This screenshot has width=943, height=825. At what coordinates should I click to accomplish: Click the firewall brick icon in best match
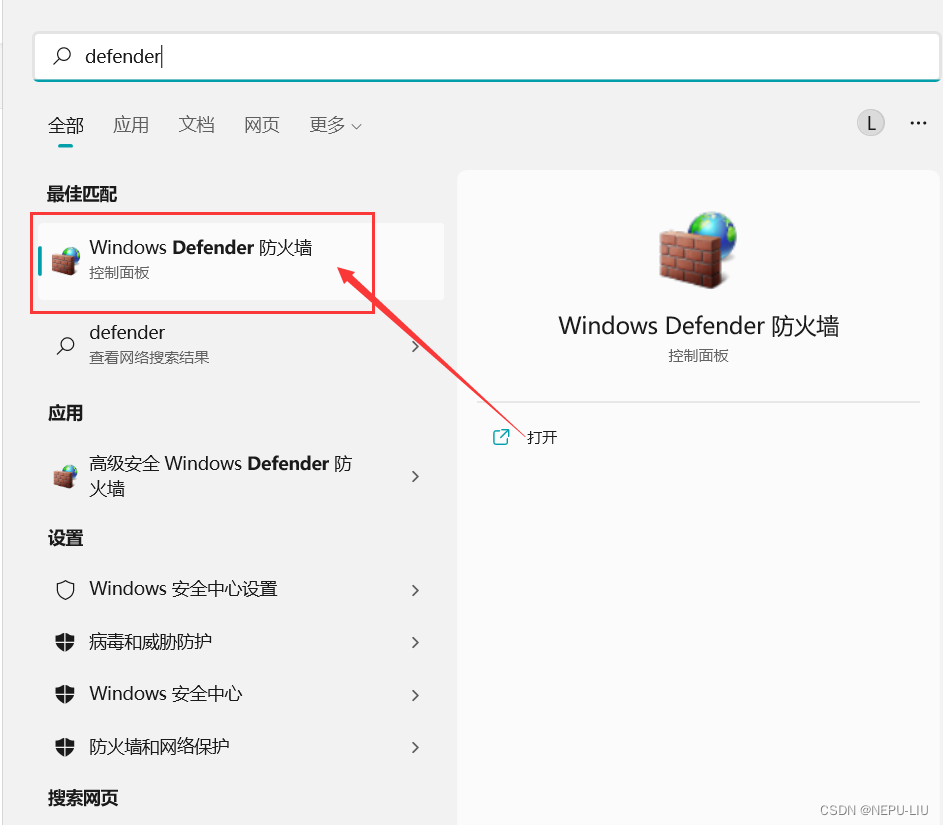(66, 261)
